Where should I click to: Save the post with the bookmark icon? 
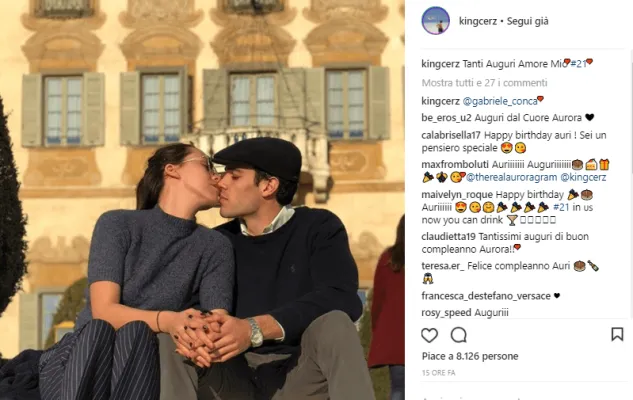click(x=617, y=335)
